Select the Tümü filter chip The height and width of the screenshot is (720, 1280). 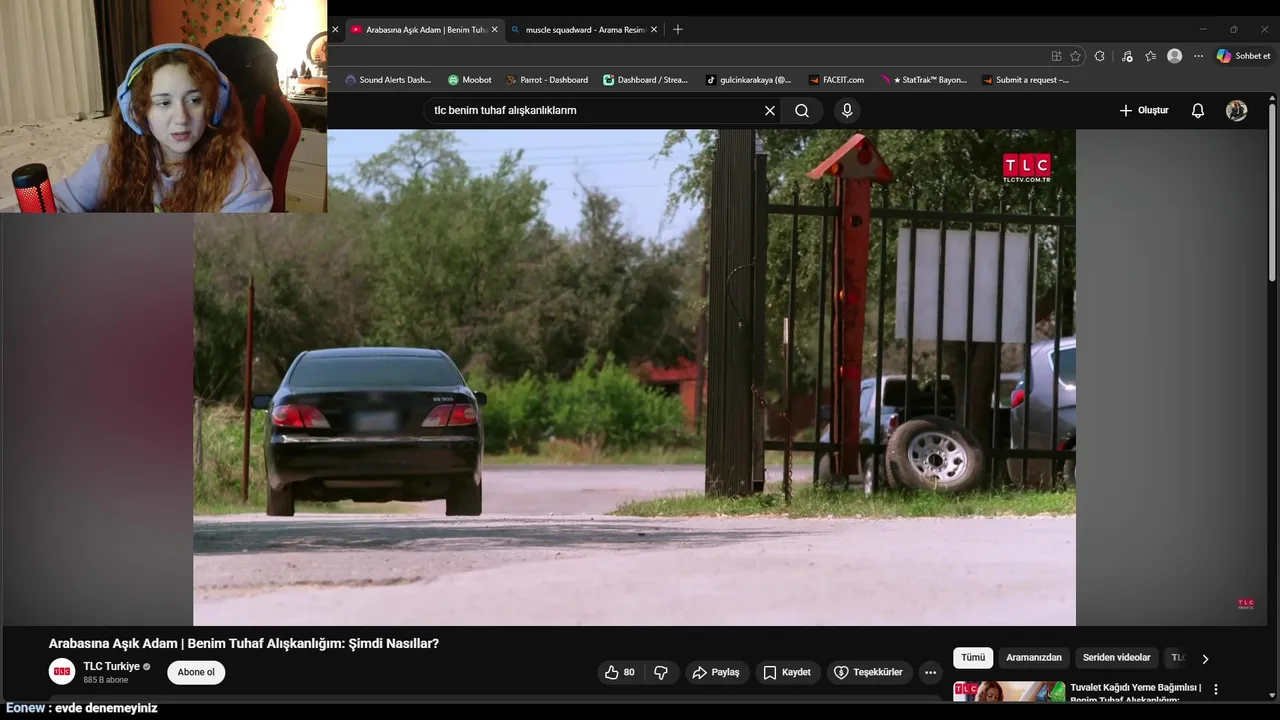[973, 657]
